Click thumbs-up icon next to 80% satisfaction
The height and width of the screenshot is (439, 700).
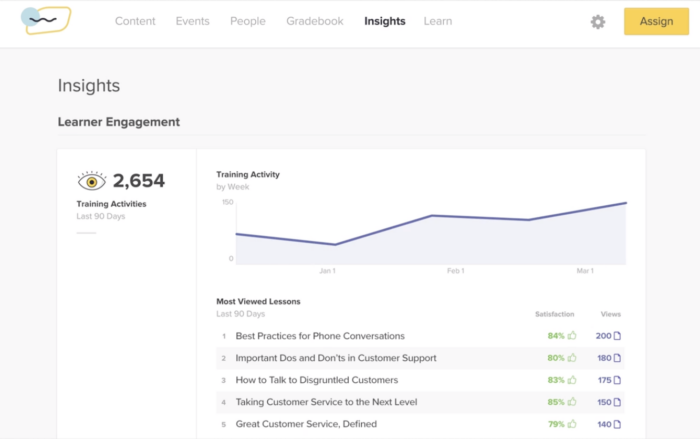[x=572, y=358]
